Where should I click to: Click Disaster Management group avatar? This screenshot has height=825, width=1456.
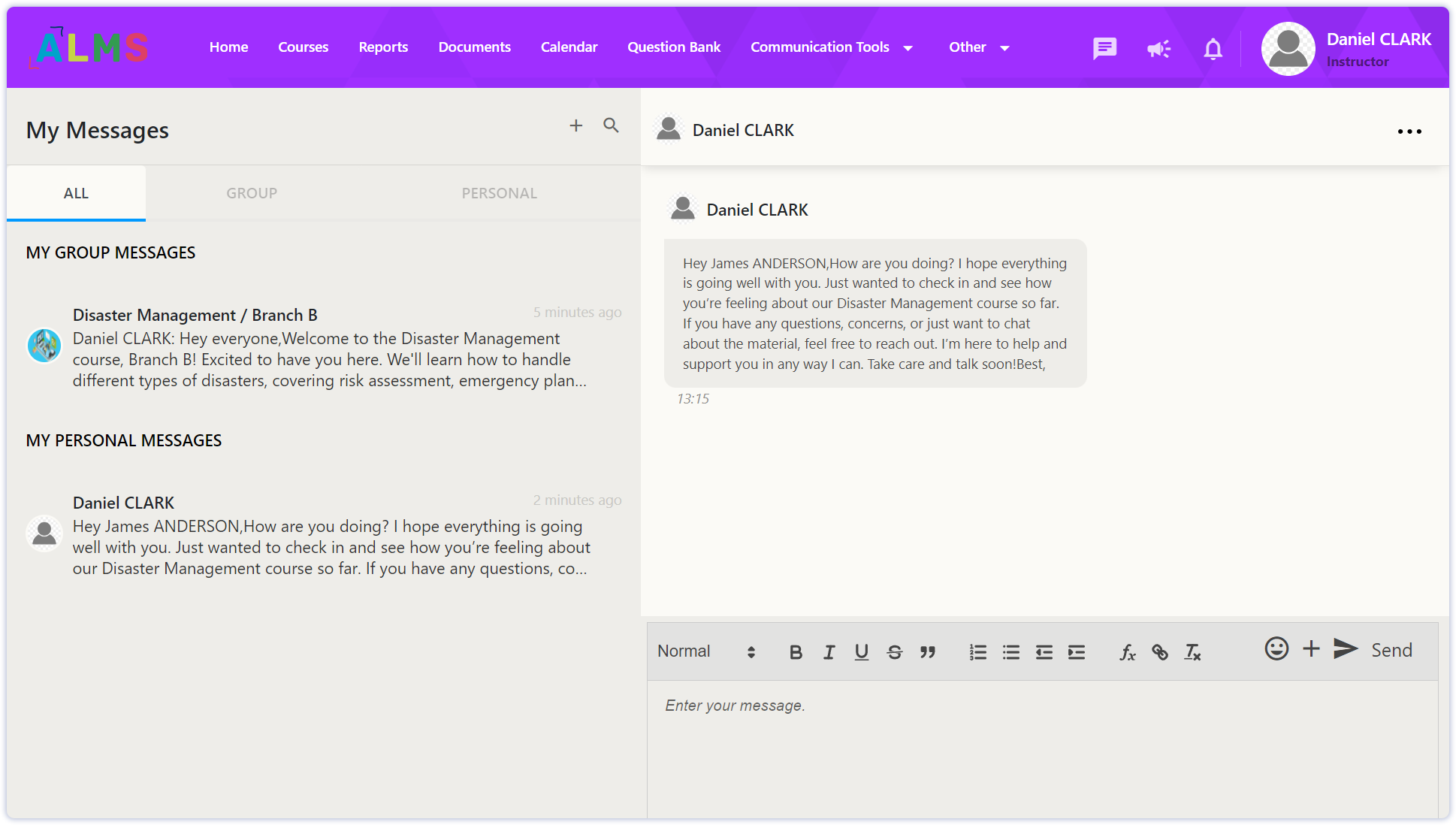tap(44, 346)
